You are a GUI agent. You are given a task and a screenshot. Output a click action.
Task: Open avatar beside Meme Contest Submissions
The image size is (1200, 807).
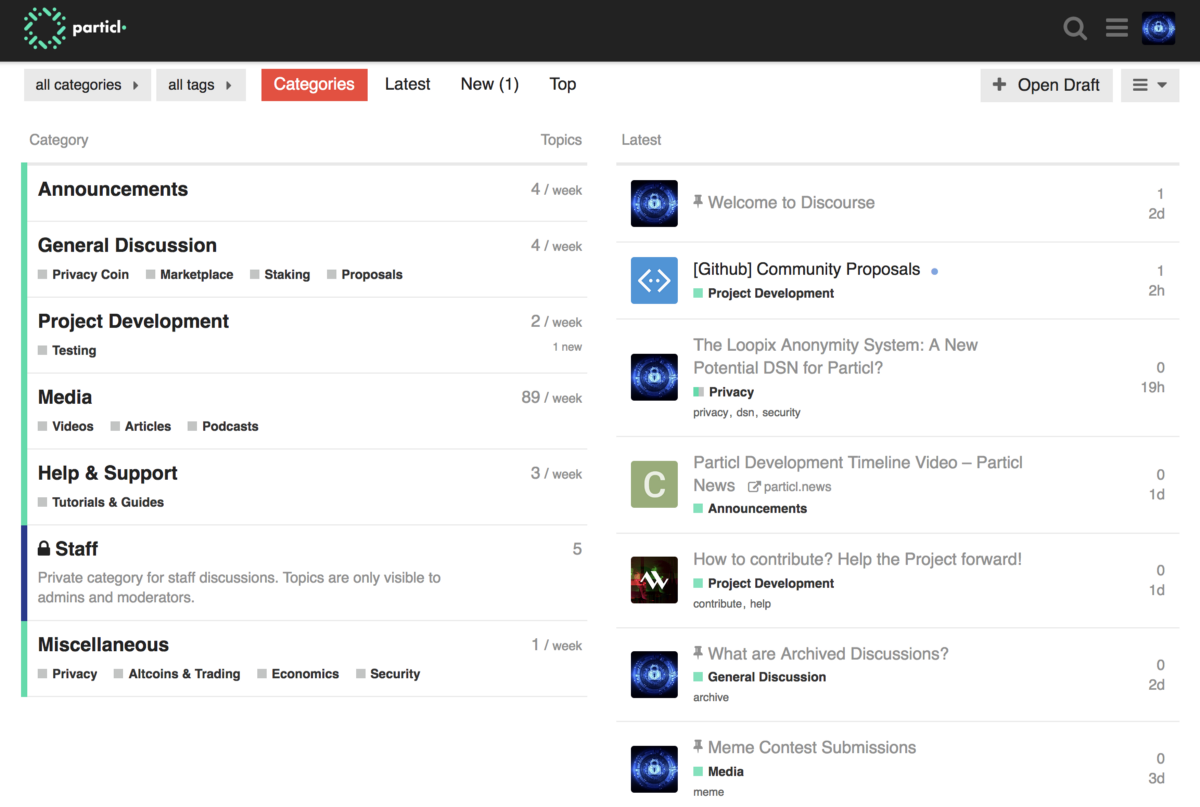(x=654, y=769)
